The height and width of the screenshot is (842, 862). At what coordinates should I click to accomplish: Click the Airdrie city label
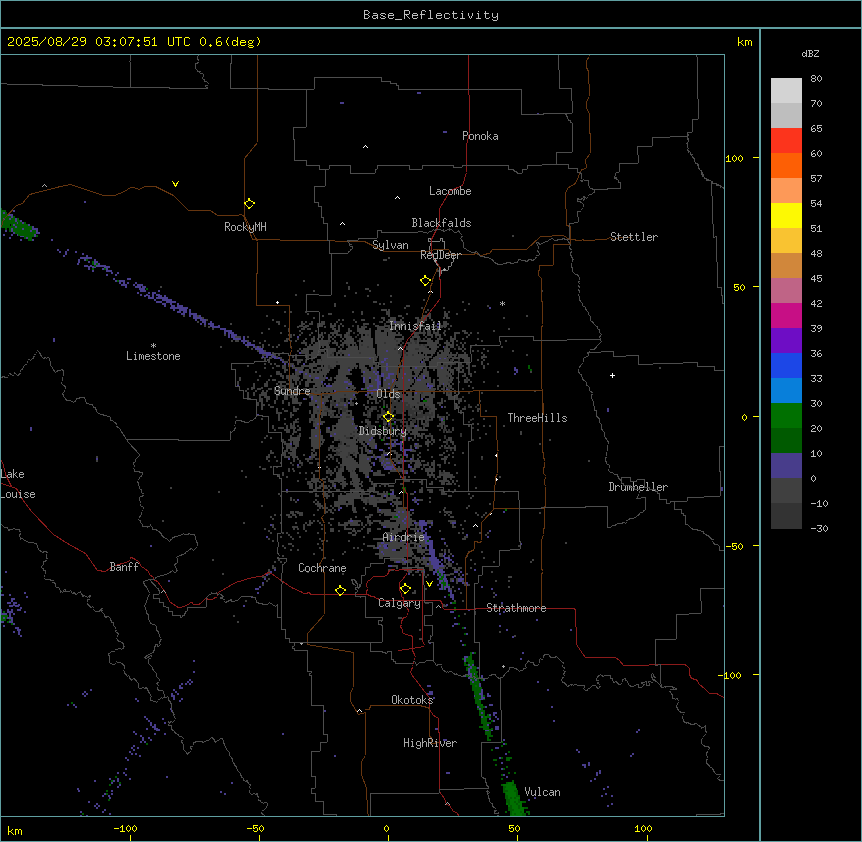[404, 537]
